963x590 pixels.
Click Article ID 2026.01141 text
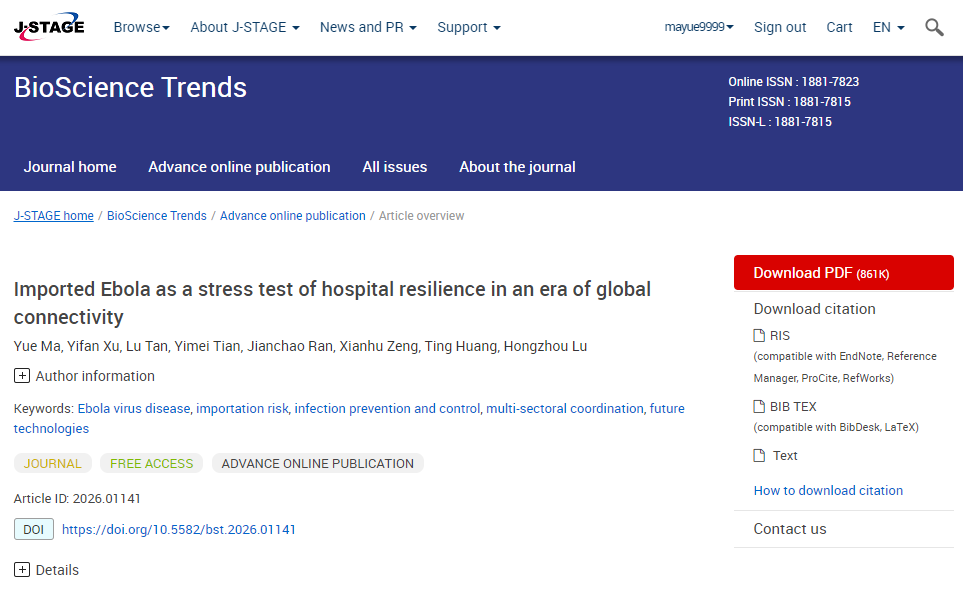tap(77, 499)
